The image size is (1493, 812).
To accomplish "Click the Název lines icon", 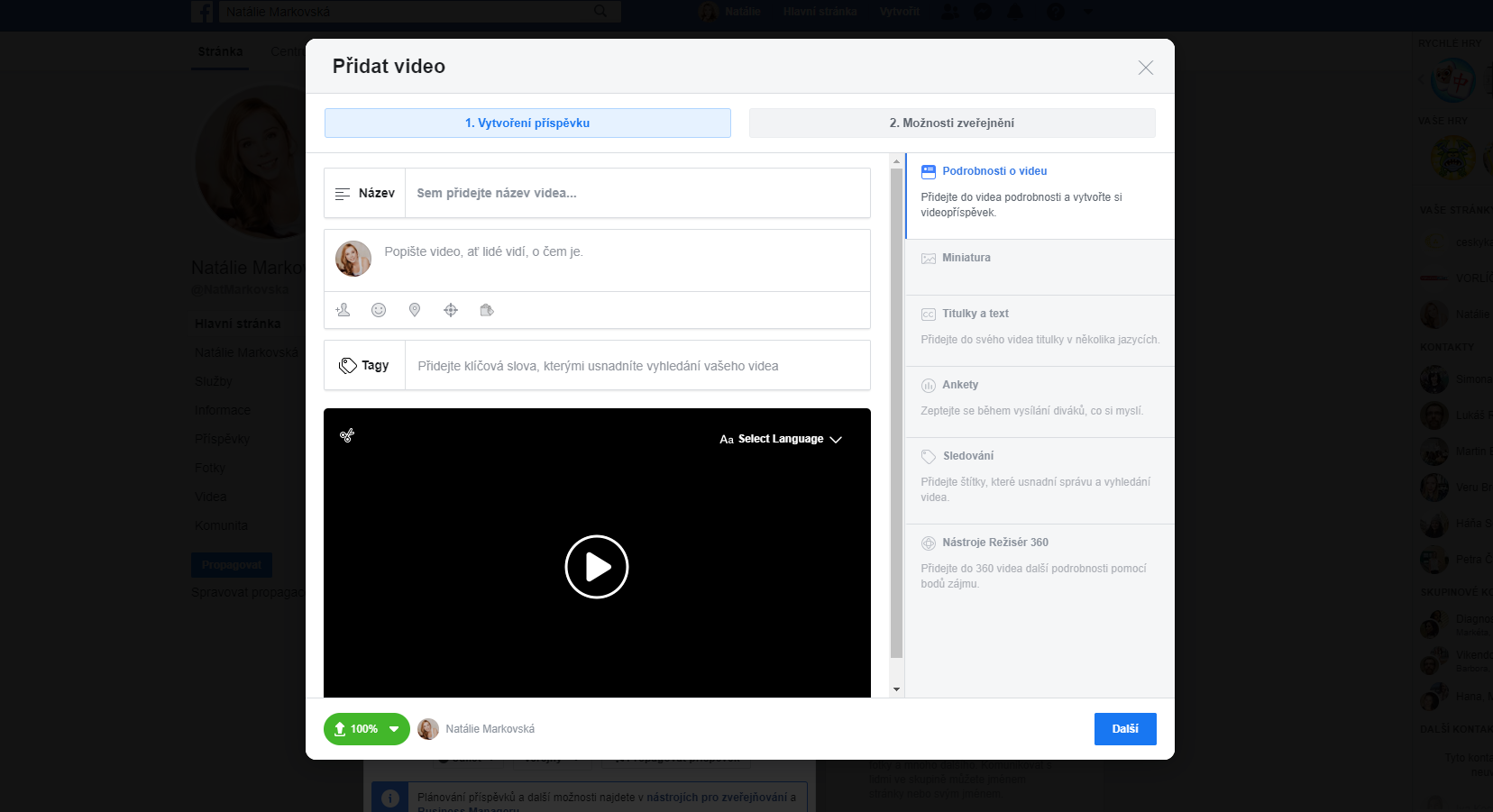I will pos(343,194).
